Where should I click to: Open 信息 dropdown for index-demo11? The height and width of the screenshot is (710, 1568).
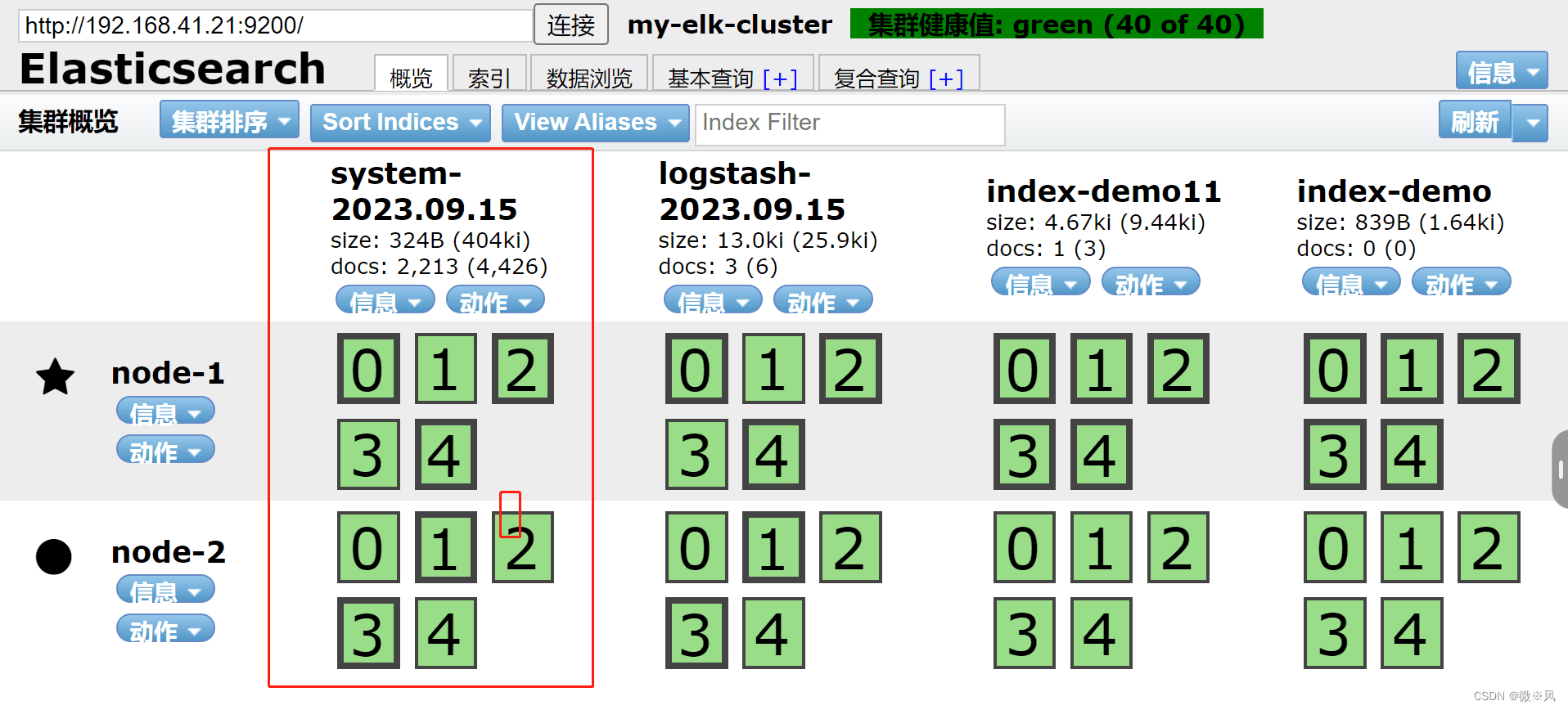pyautogui.click(x=1041, y=282)
